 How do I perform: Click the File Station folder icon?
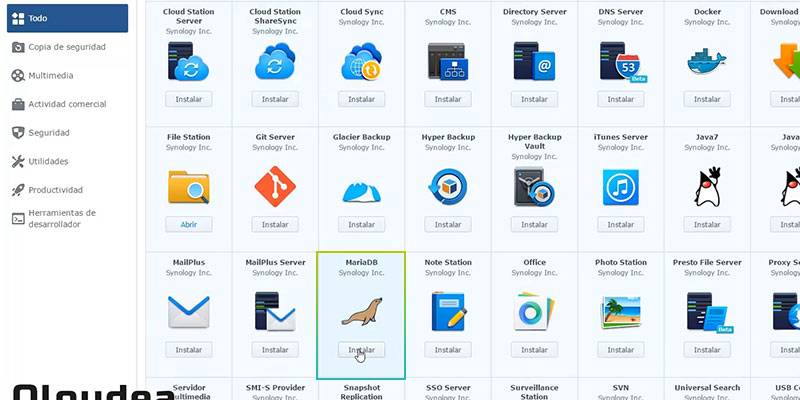pos(188,187)
